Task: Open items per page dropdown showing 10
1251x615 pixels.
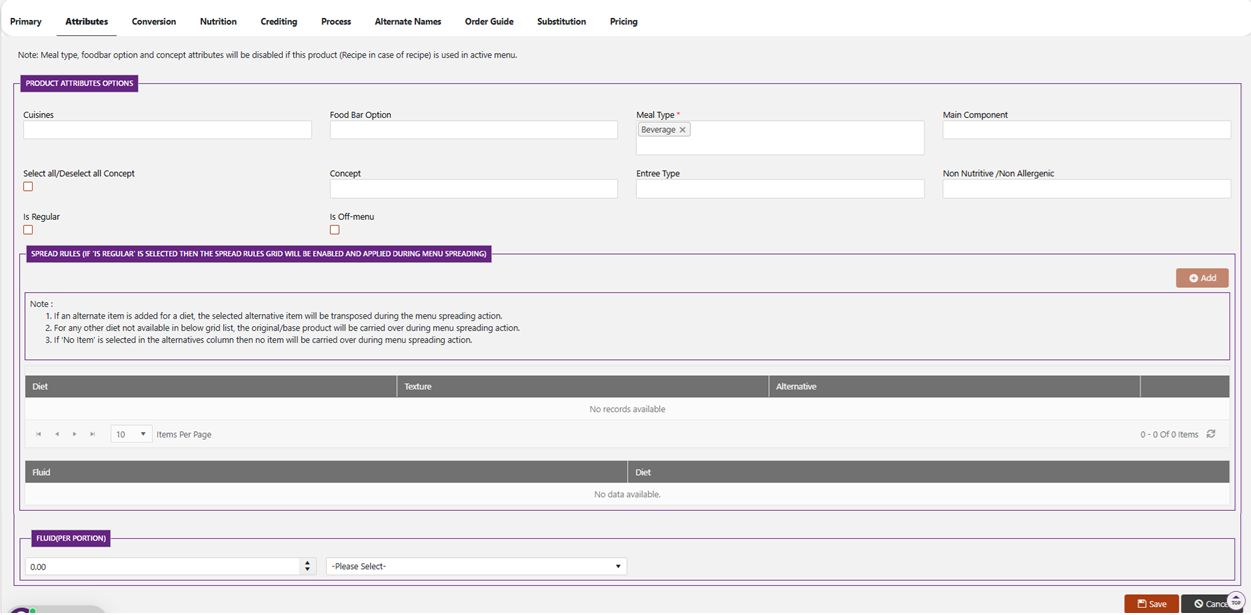Action: 131,434
